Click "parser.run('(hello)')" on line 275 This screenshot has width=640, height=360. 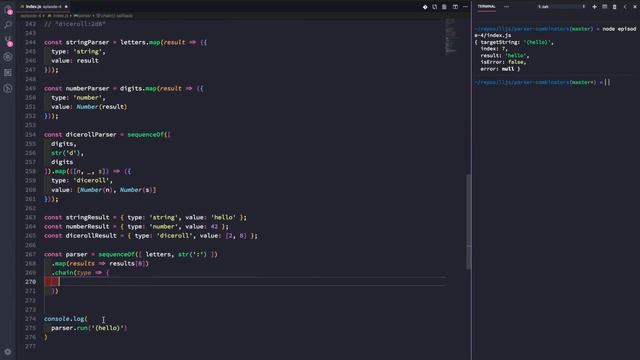tap(89, 328)
